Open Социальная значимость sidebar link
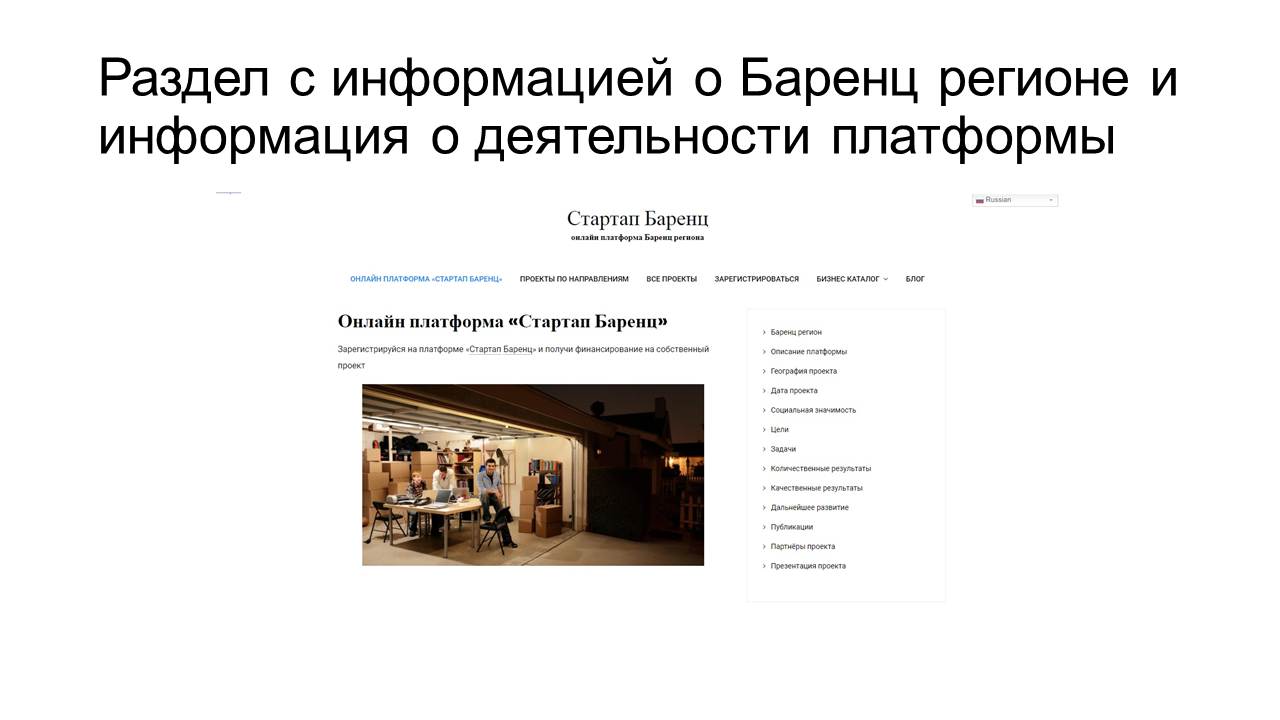The image size is (1280, 720). point(813,410)
